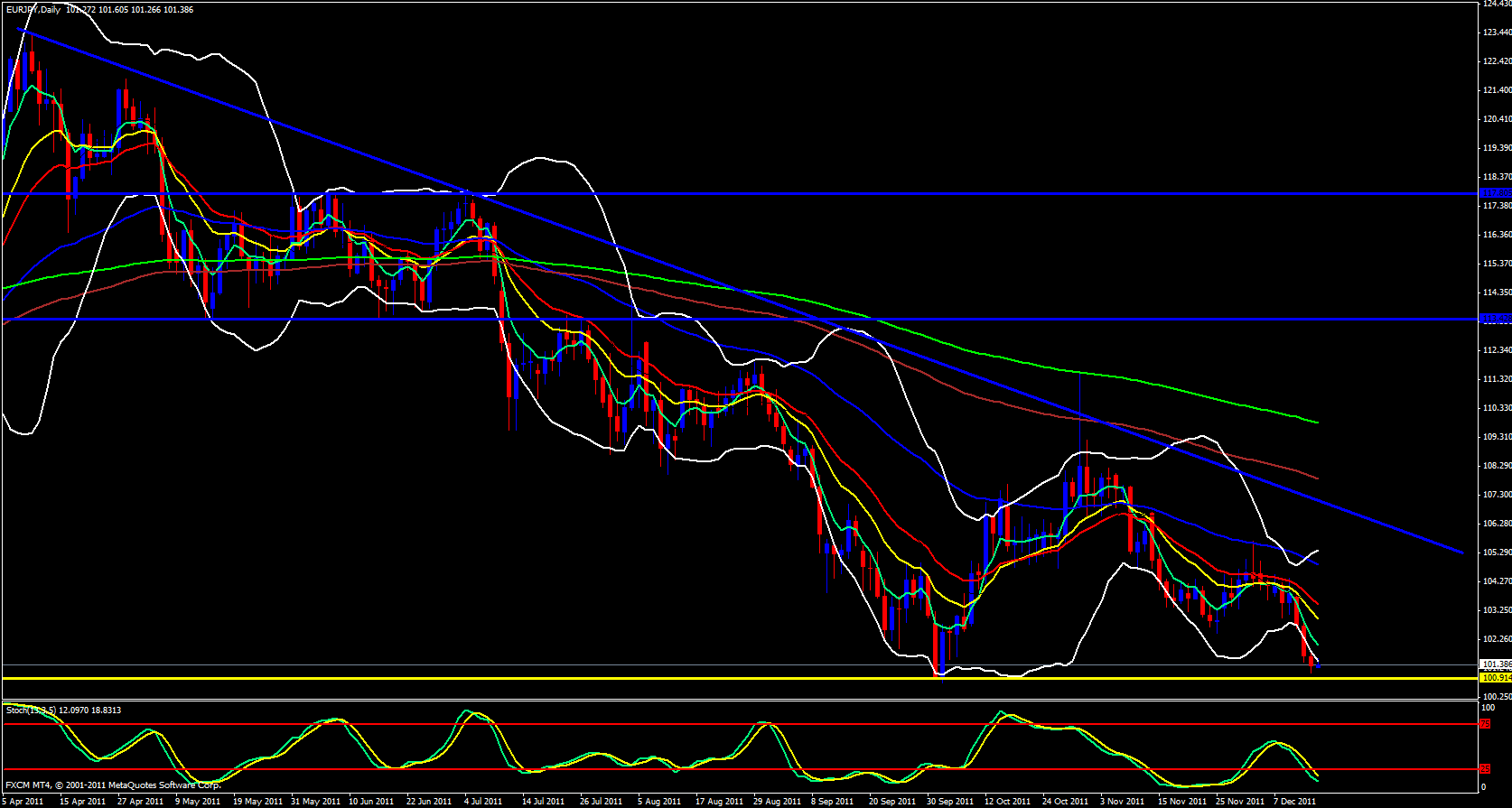This screenshot has height=808, width=1512.
Task: Click the 124.430 price axis value
Action: (1496, 4)
